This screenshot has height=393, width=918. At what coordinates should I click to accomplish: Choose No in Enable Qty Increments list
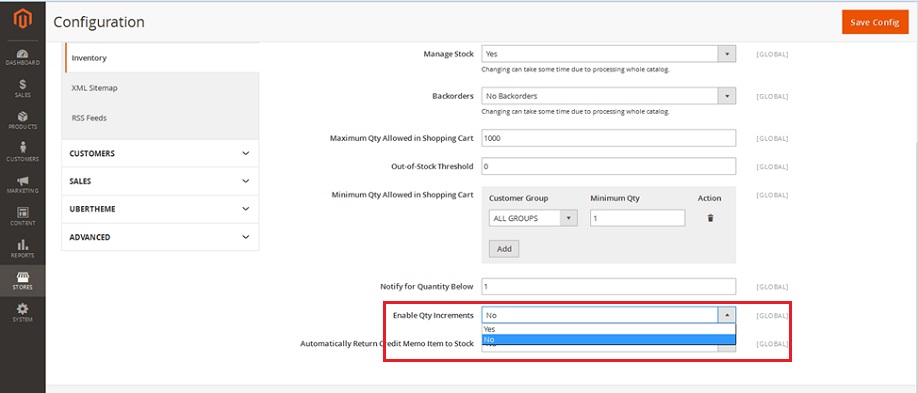tap(608, 340)
